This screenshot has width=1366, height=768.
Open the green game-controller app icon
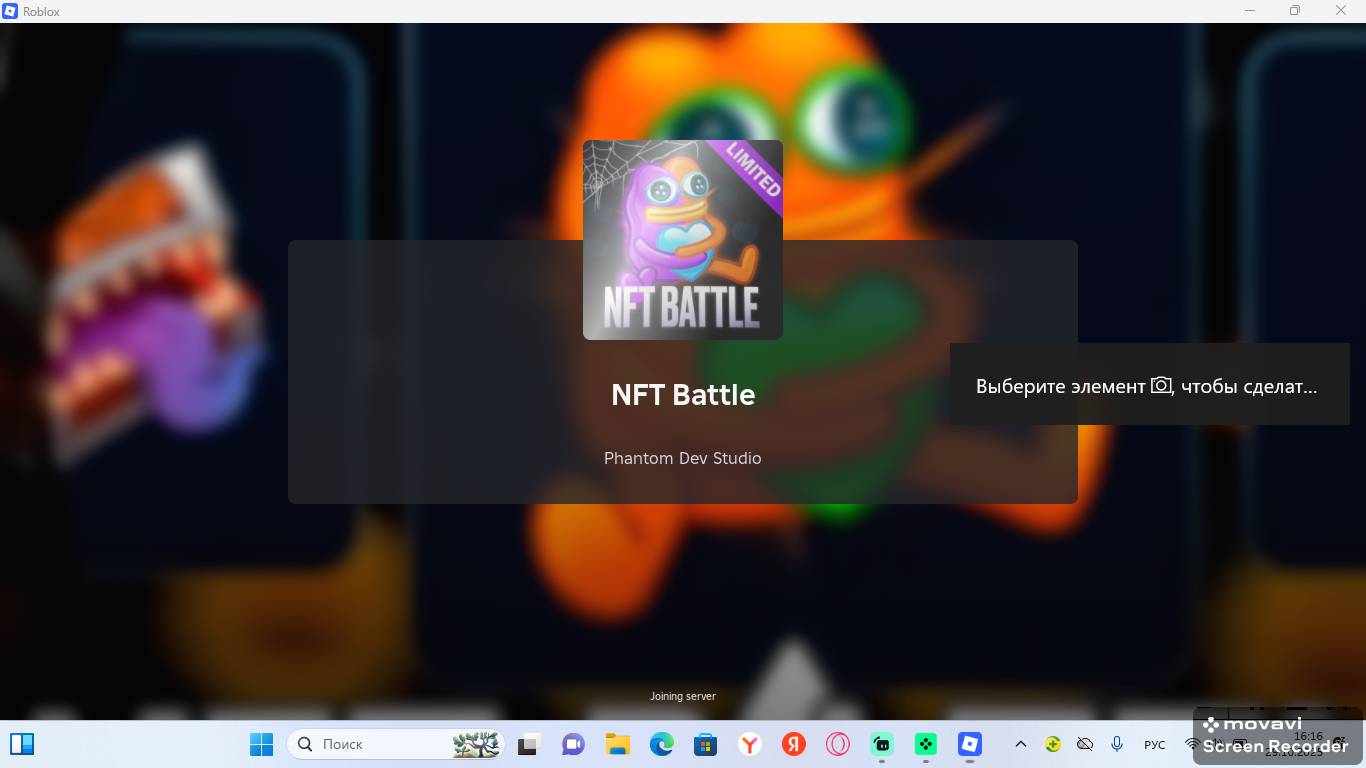(925, 744)
